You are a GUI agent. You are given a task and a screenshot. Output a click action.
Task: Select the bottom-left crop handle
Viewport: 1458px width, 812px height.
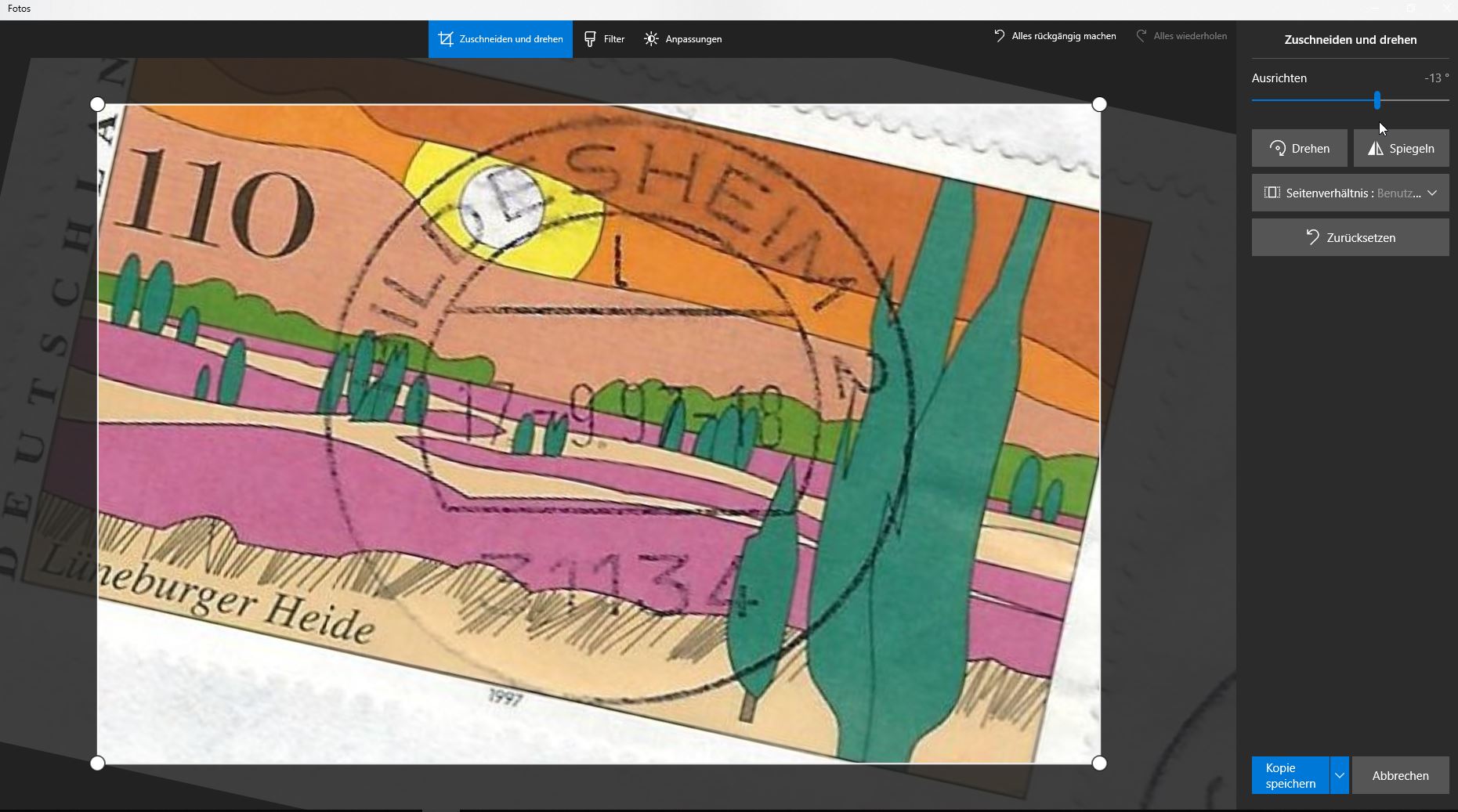97,763
